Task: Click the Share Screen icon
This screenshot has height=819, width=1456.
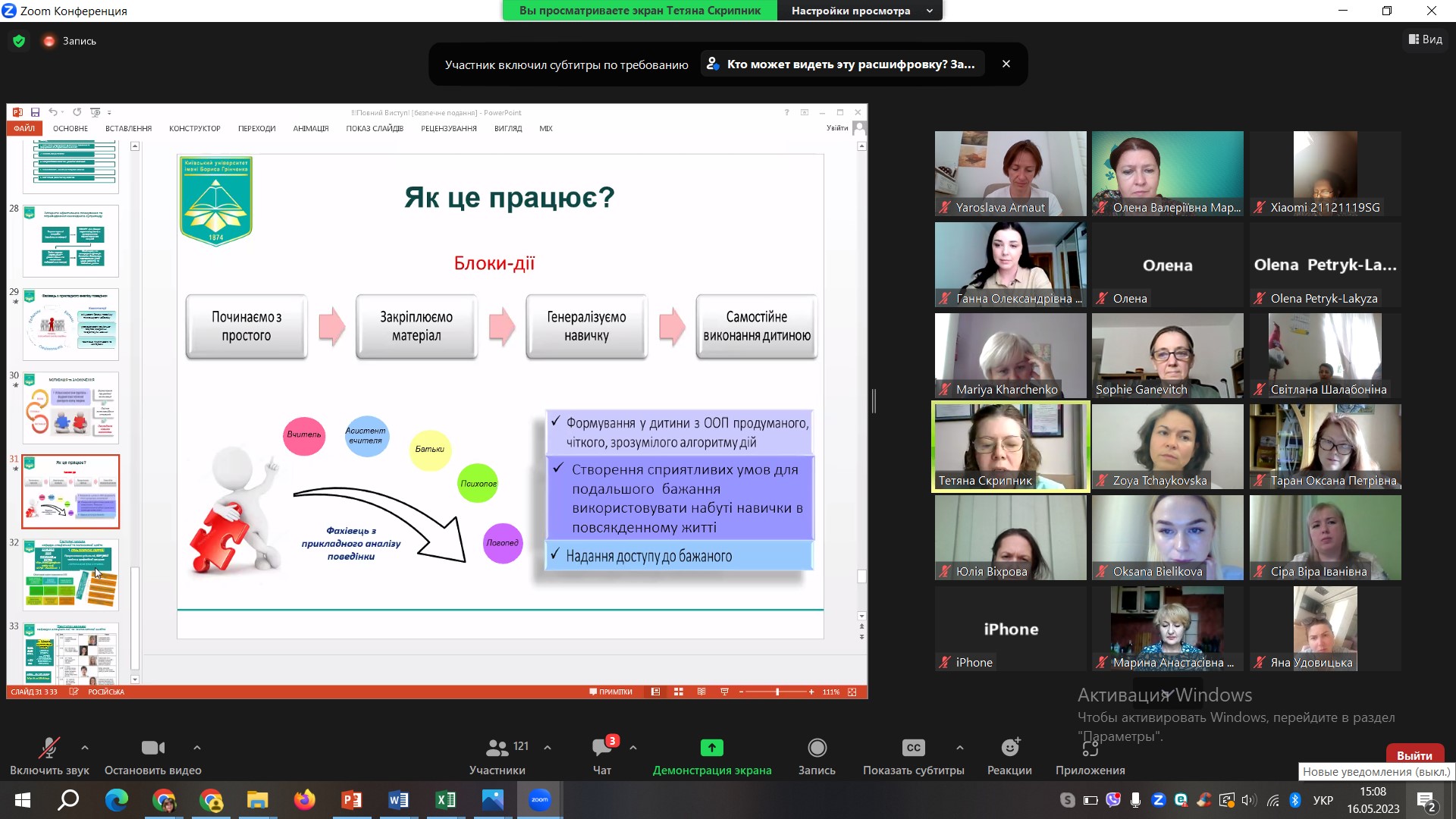Action: pos(711,748)
